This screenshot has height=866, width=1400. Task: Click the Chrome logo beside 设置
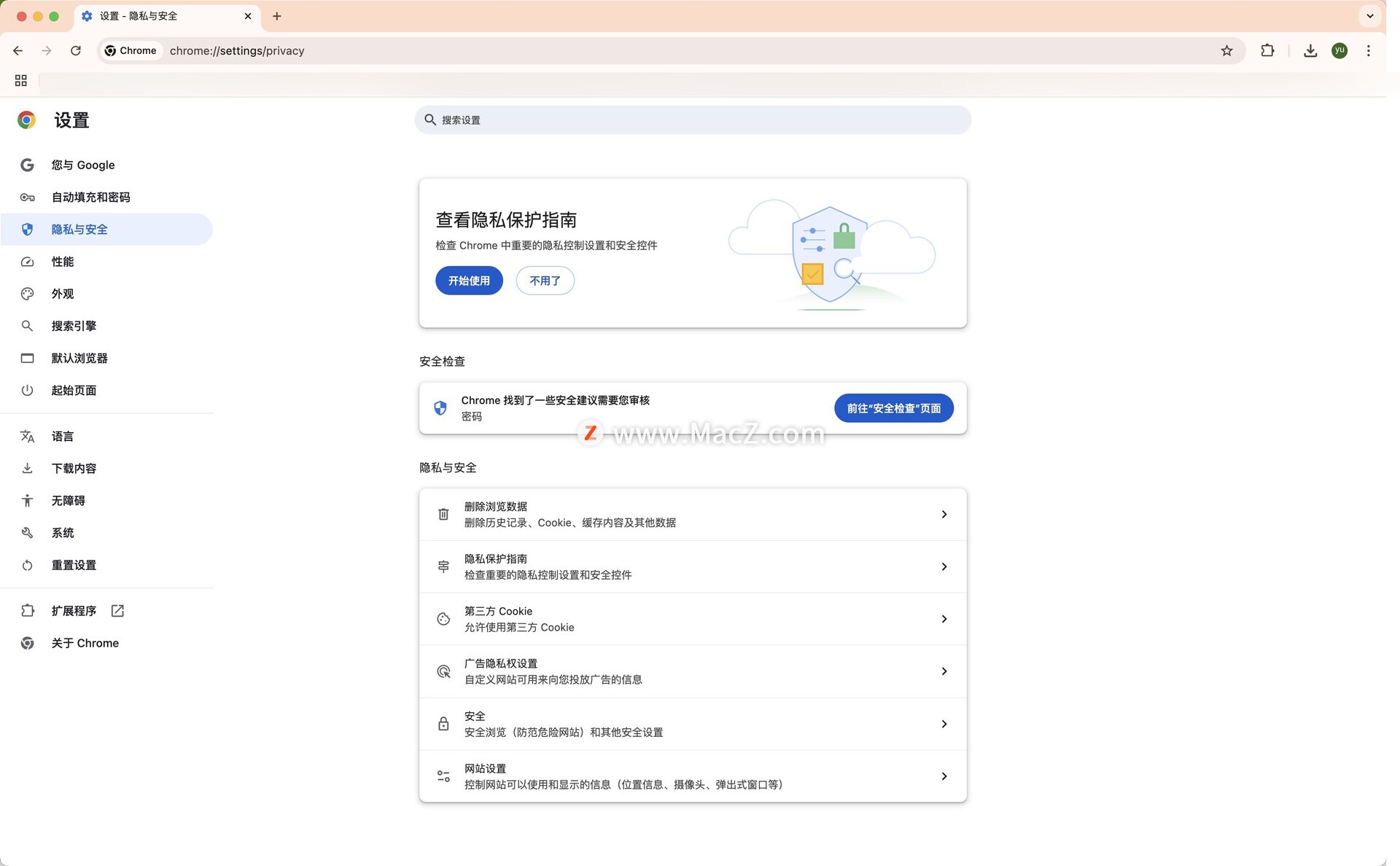coord(27,120)
